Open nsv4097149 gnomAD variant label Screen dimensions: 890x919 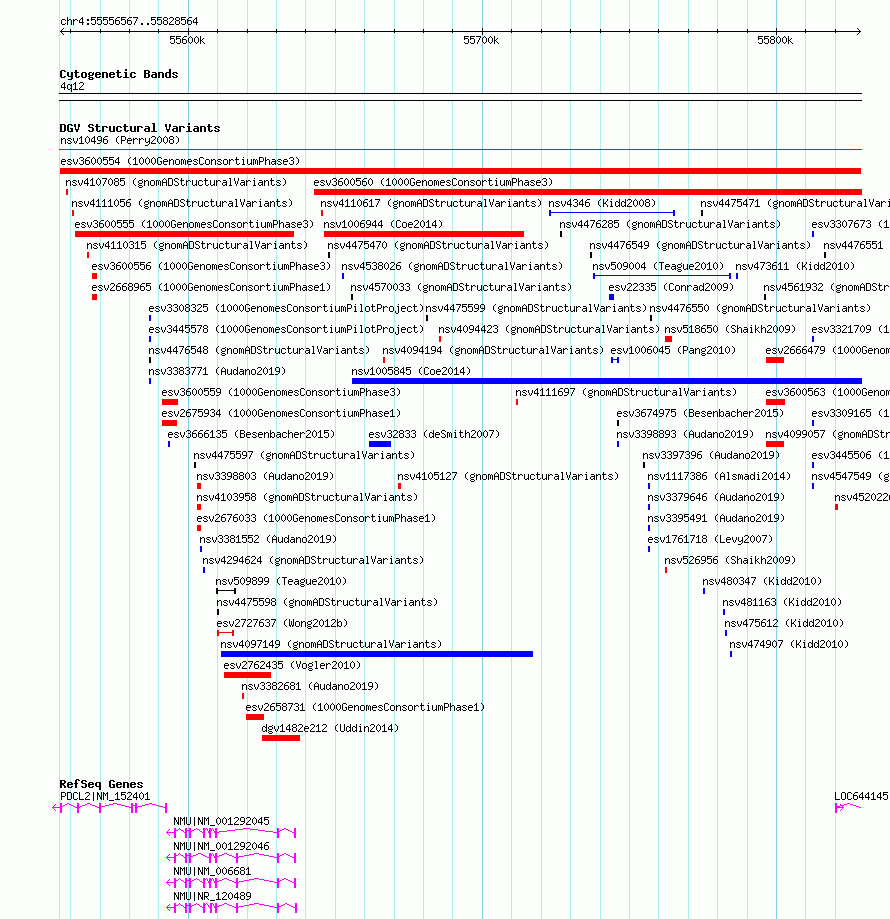click(x=331, y=644)
